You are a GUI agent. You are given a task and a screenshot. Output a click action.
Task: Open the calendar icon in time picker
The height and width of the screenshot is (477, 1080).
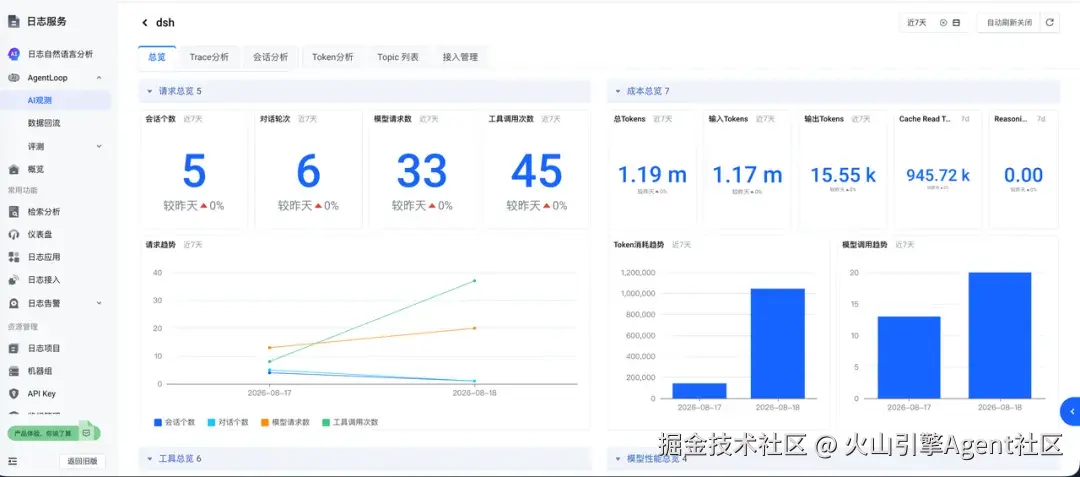coord(956,23)
